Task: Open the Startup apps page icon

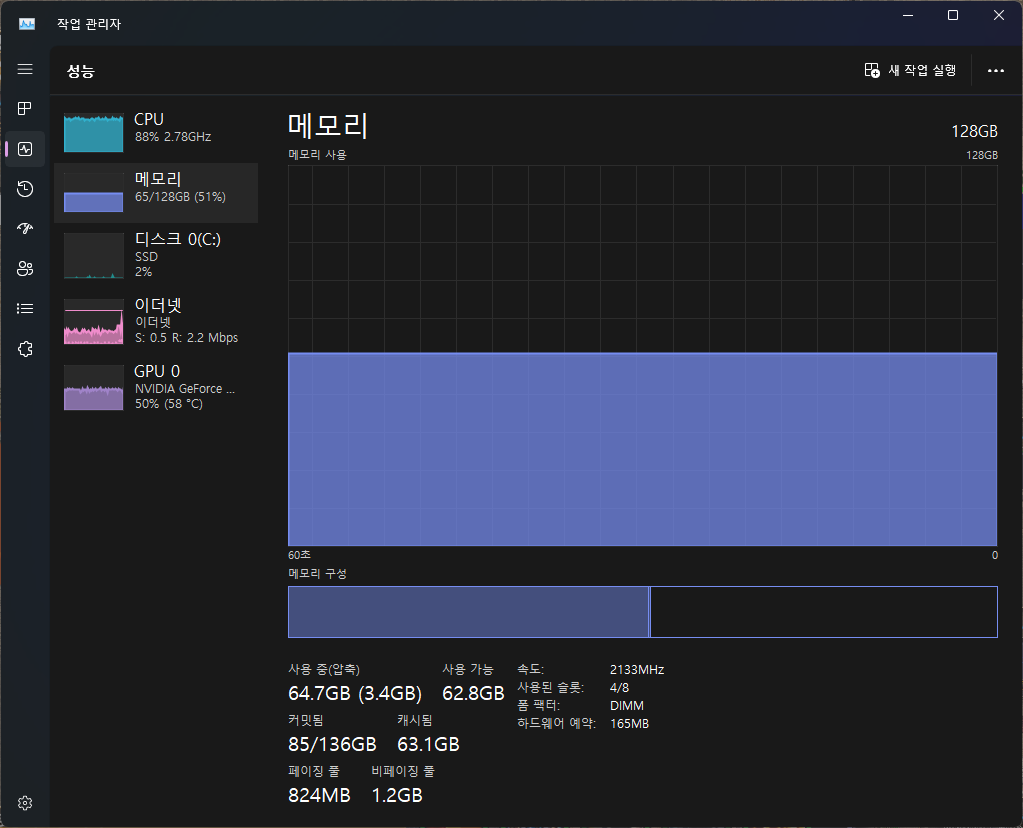Action: 25,228
